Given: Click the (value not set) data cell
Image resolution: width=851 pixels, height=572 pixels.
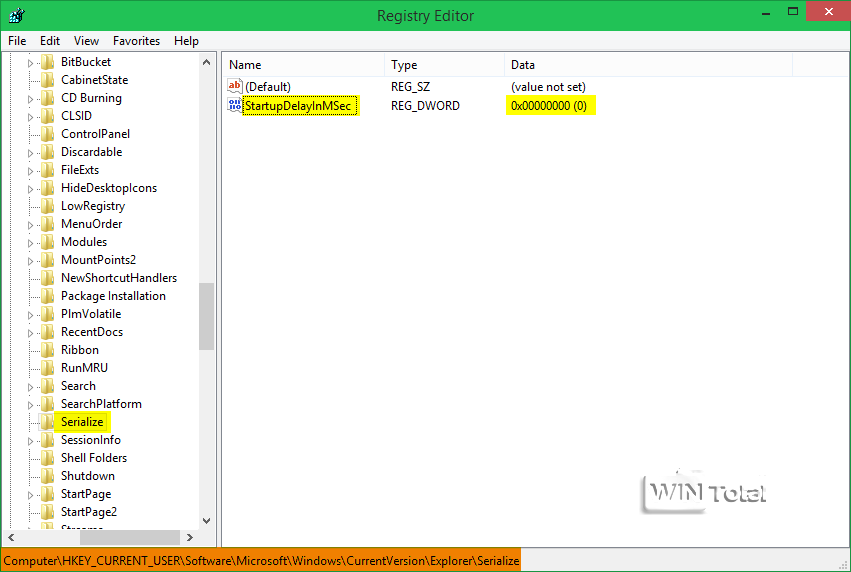Looking at the screenshot, I should tap(548, 87).
